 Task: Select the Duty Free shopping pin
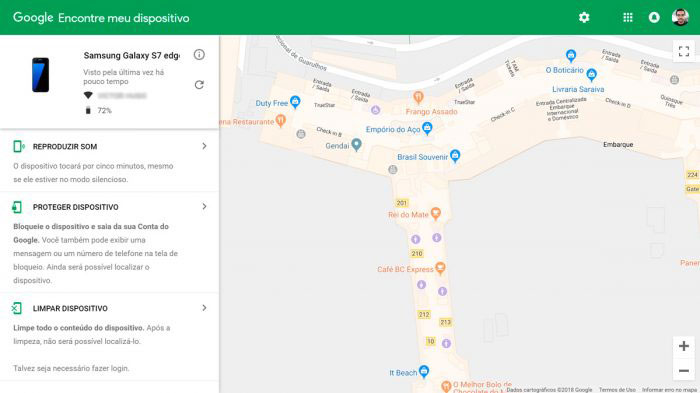[x=295, y=101]
